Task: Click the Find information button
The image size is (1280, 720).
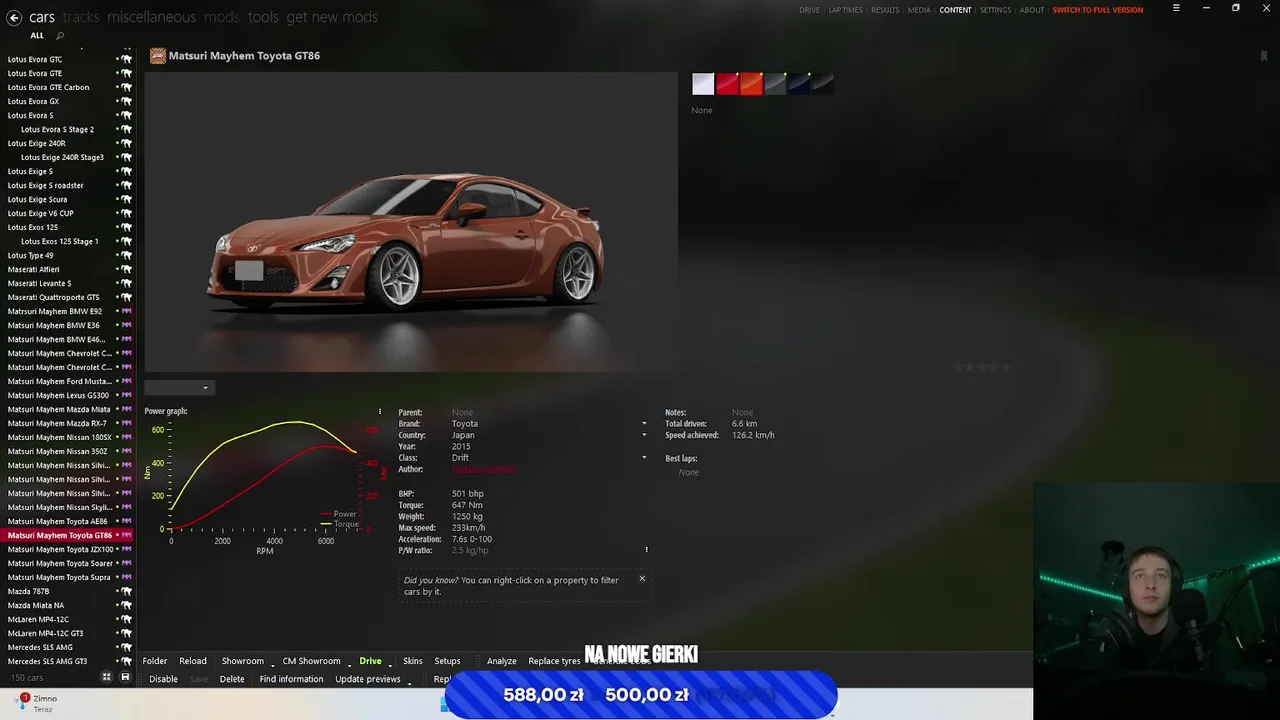Action: pyautogui.click(x=291, y=679)
